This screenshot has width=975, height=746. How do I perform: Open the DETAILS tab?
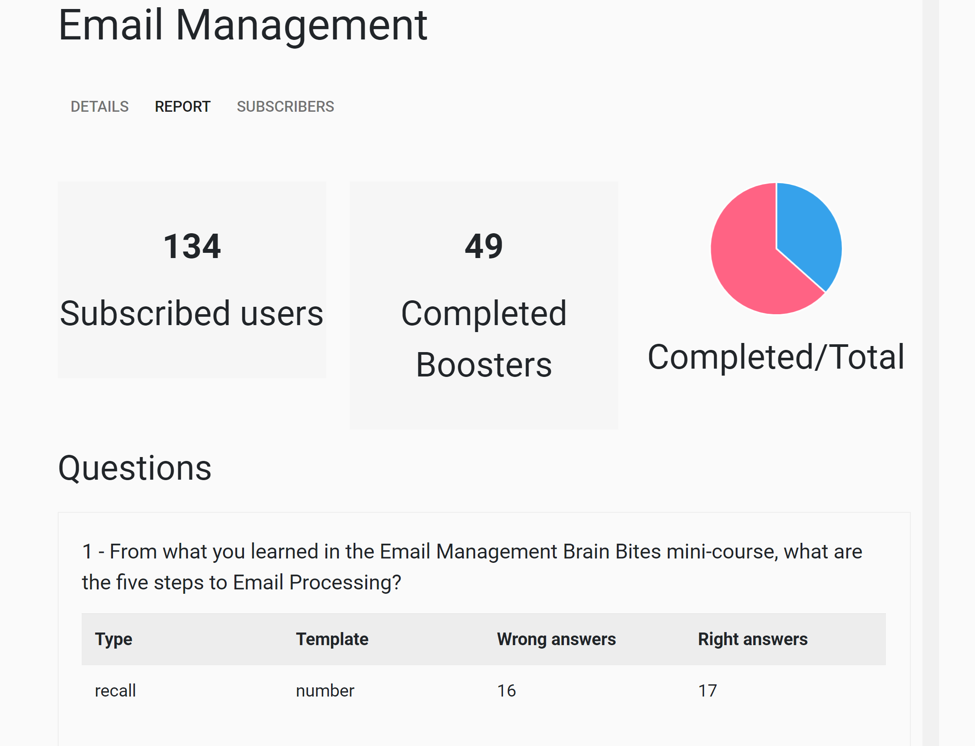(99, 107)
